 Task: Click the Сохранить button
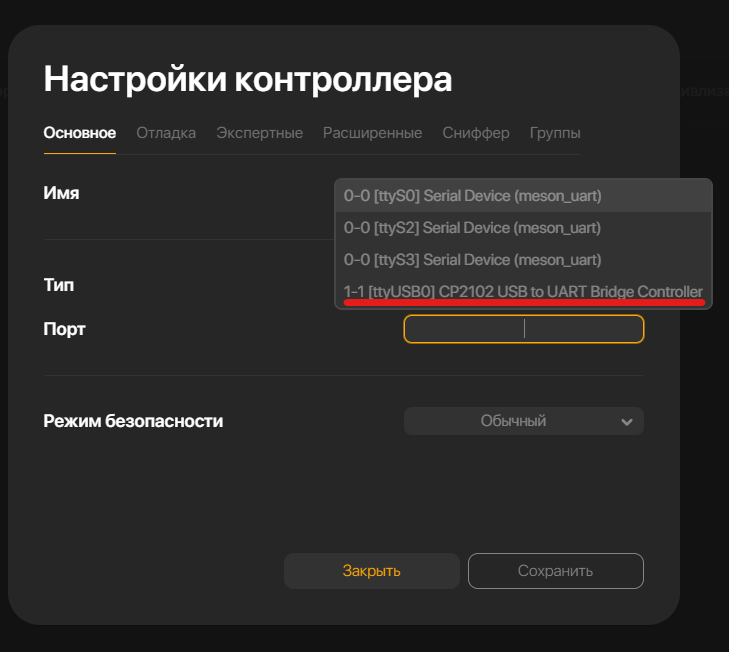pos(555,571)
